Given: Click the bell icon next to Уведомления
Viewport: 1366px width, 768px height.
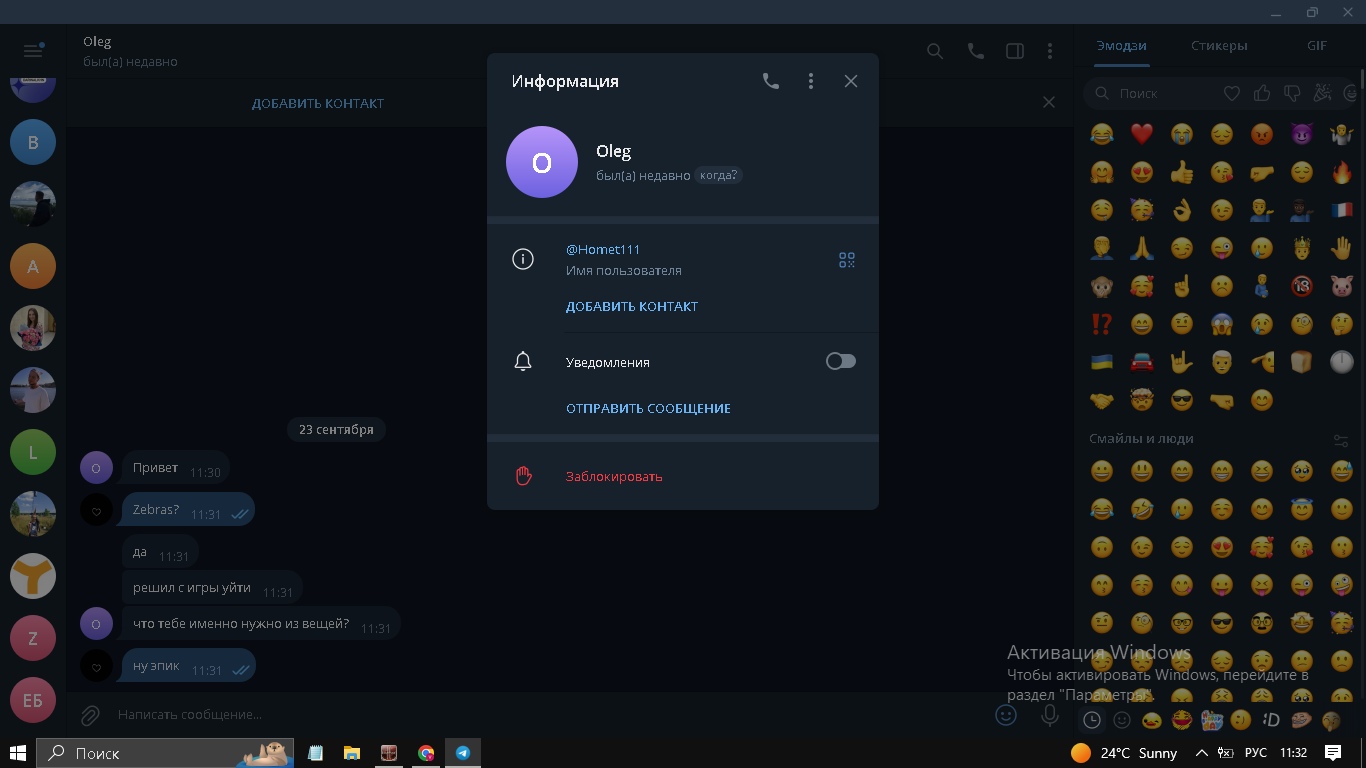Looking at the screenshot, I should point(523,362).
